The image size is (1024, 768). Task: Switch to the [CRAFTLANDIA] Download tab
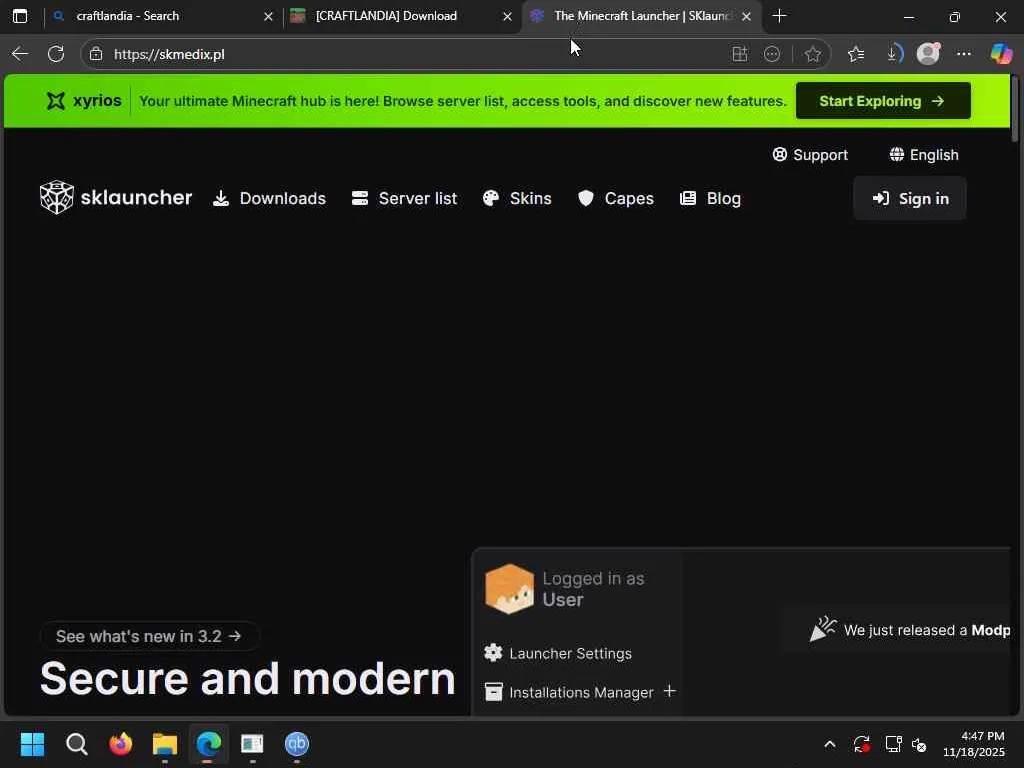(402, 16)
